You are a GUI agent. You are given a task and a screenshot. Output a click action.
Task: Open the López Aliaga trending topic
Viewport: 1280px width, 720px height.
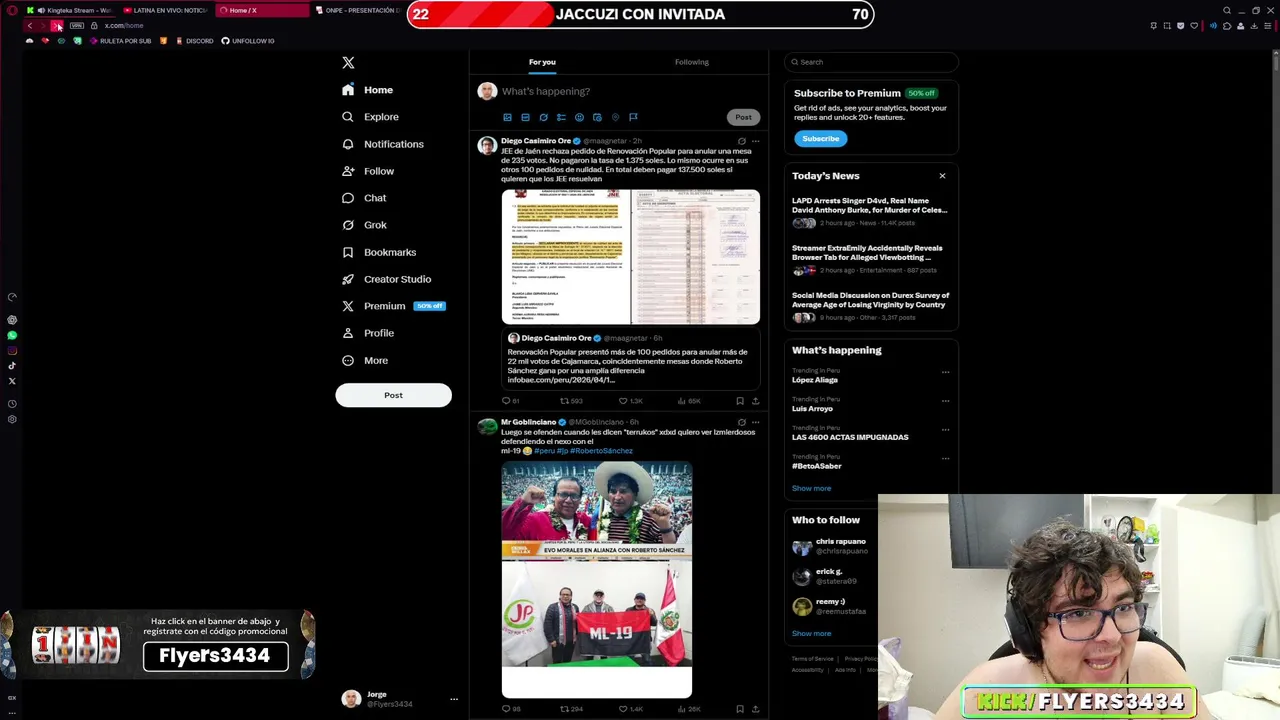tap(815, 380)
